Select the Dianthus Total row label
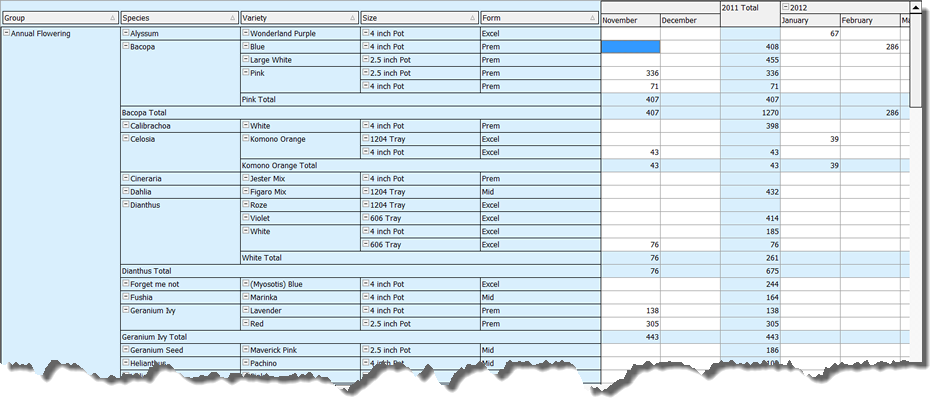938x413 pixels. click(x=150, y=271)
